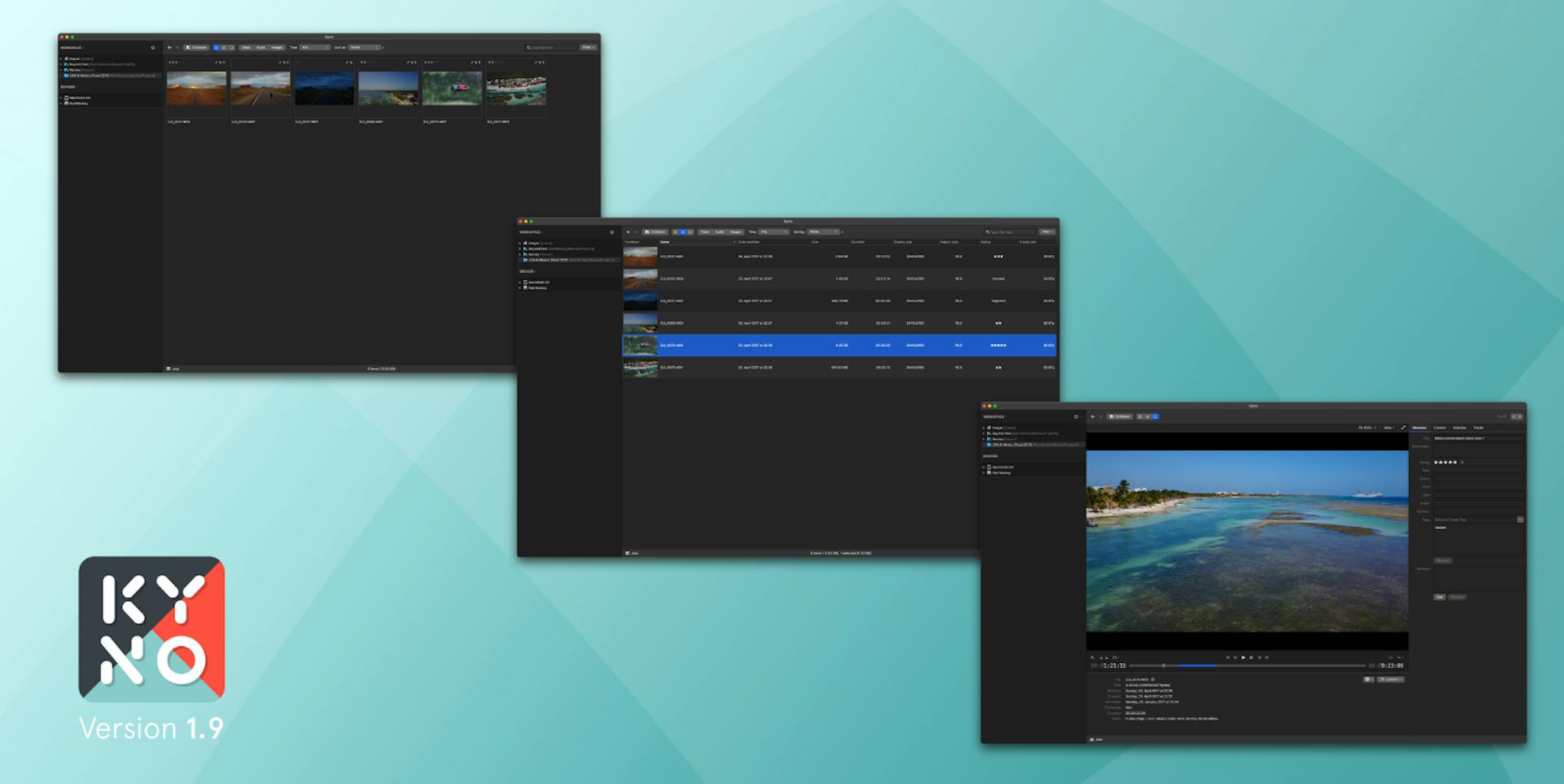Select the desert road thumbnail in the grid window
The height and width of the screenshot is (784, 1564).
[x=260, y=88]
